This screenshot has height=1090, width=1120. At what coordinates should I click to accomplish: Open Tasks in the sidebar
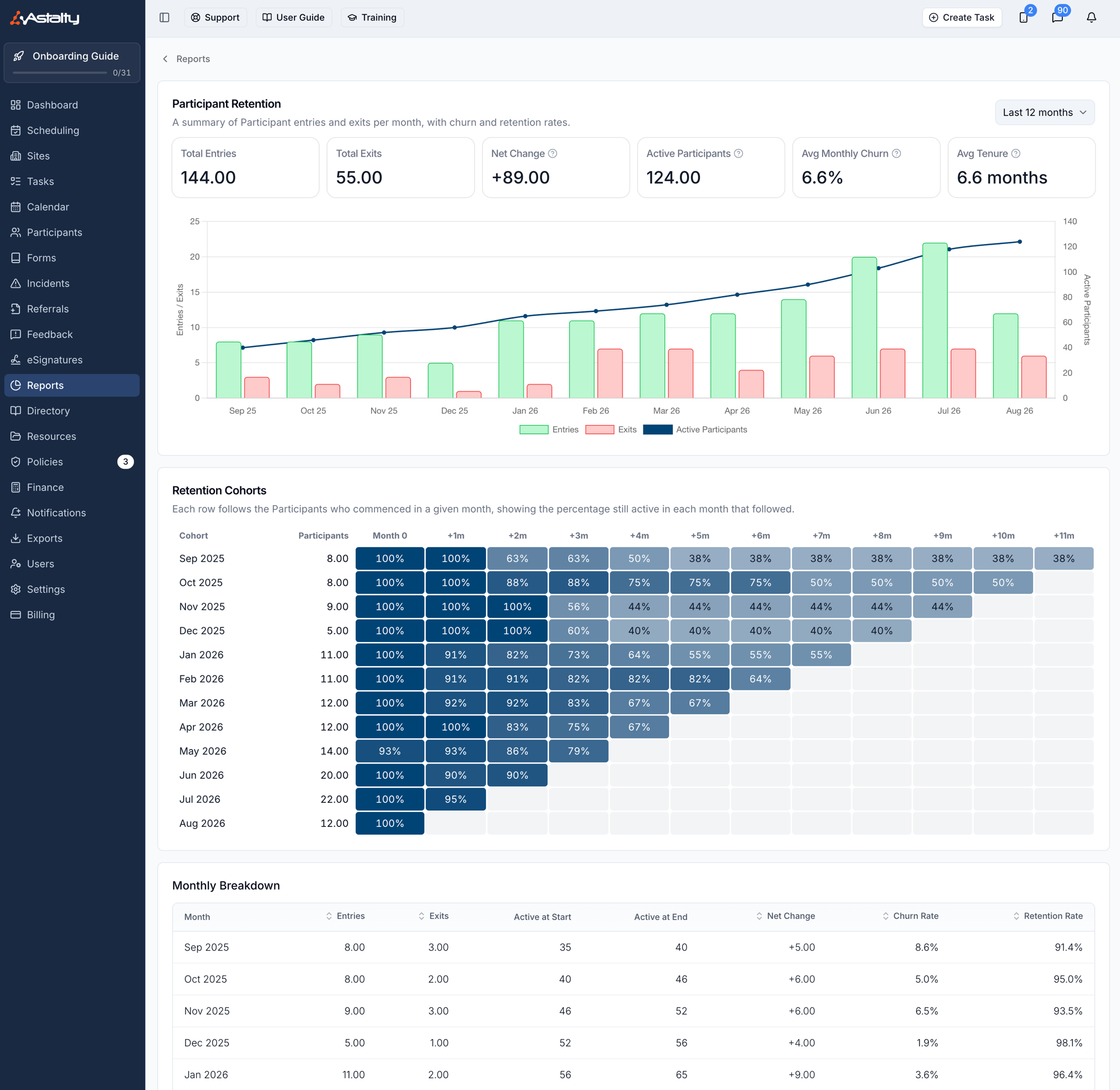point(72,181)
